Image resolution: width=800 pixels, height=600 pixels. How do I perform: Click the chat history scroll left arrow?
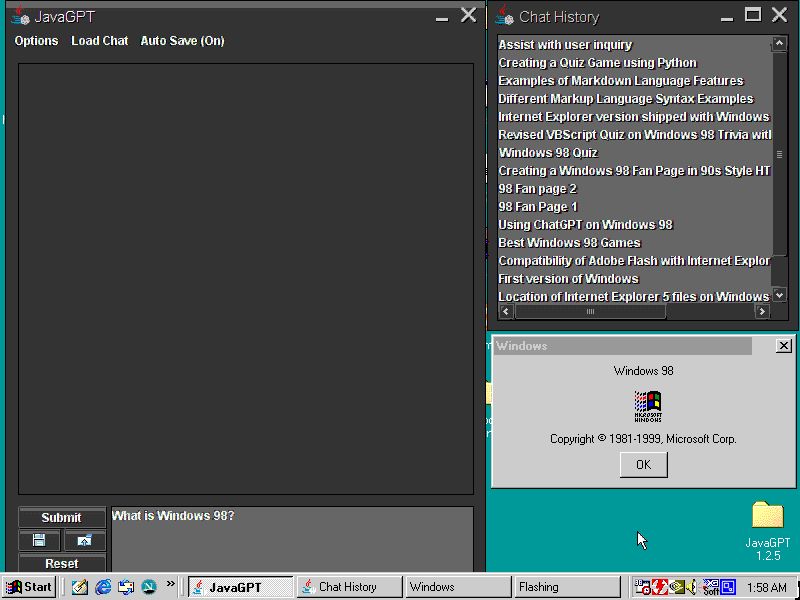click(506, 311)
